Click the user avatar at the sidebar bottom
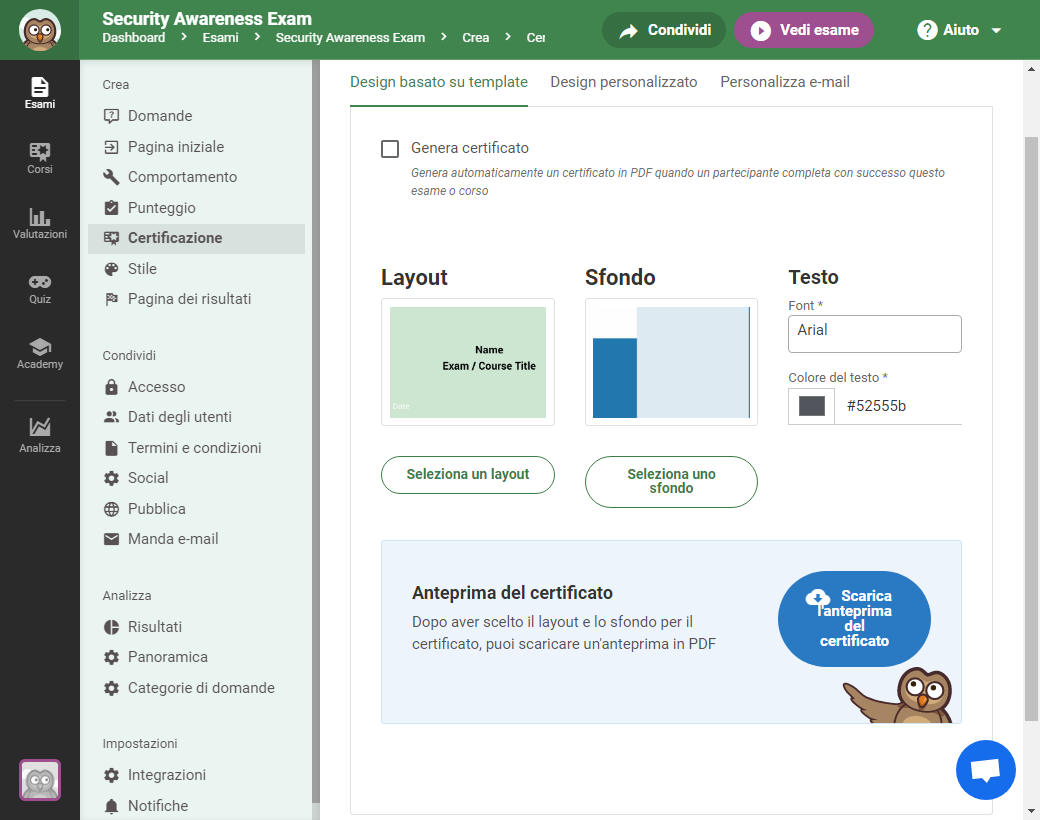 click(x=40, y=780)
